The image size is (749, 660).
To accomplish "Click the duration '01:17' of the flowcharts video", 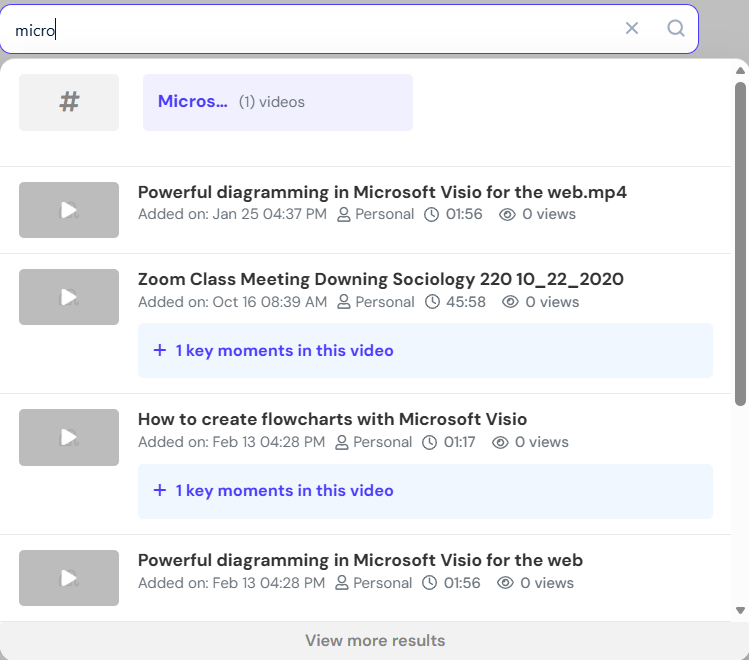I will tap(460, 442).
